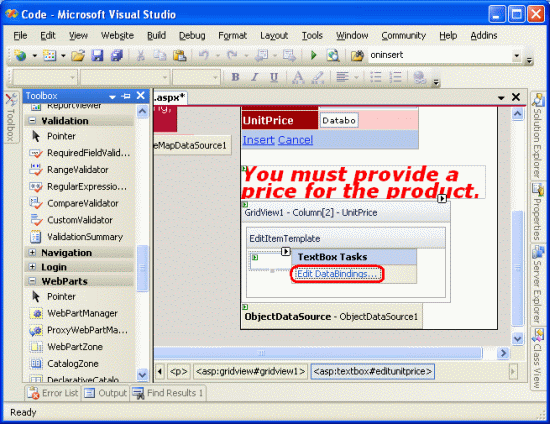Click the Insert link in the template
This screenshot has width=550, height=424.
[258, 140]
